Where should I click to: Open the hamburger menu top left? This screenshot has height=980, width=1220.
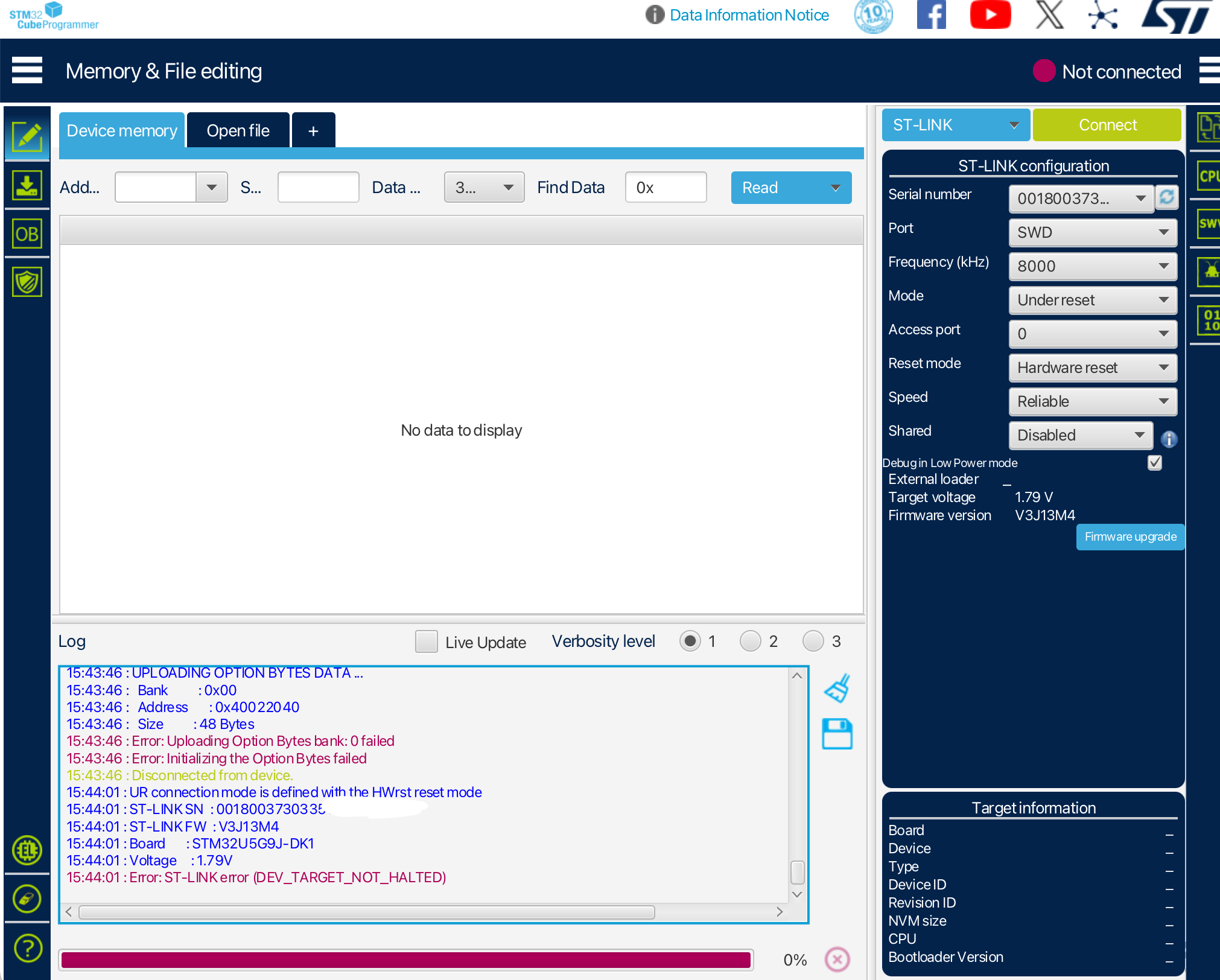27,70
